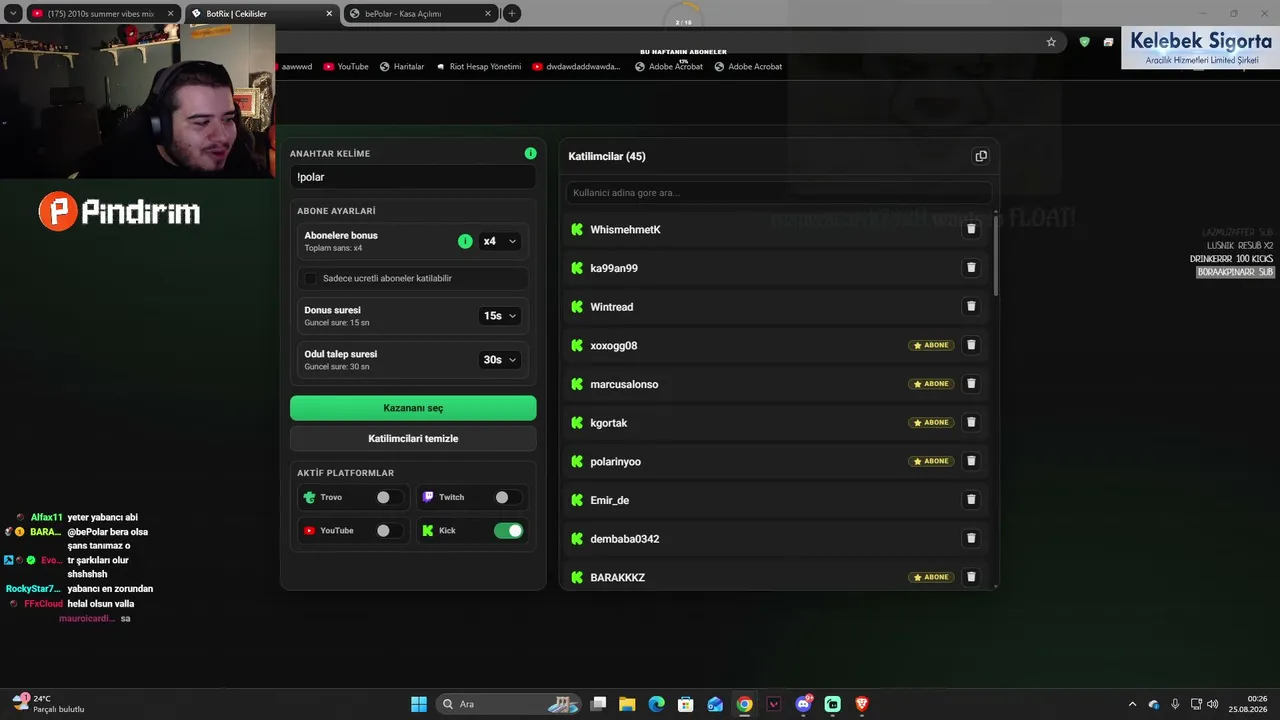Delete participant marcusalonso
The image size is (1280, 720).
(970, 384)
